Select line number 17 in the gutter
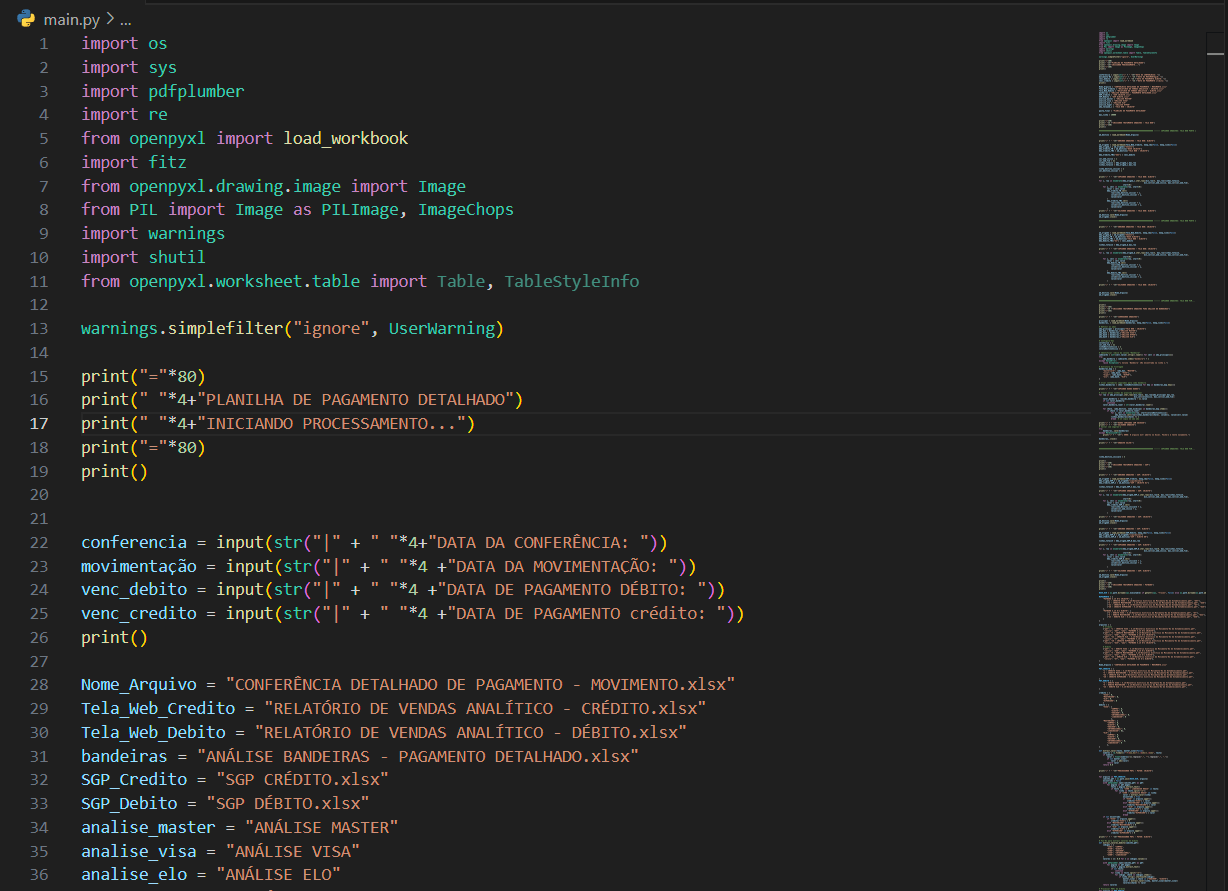Image resolution: width=1228 pixels, height=891 pixels. tap(39, 424)
